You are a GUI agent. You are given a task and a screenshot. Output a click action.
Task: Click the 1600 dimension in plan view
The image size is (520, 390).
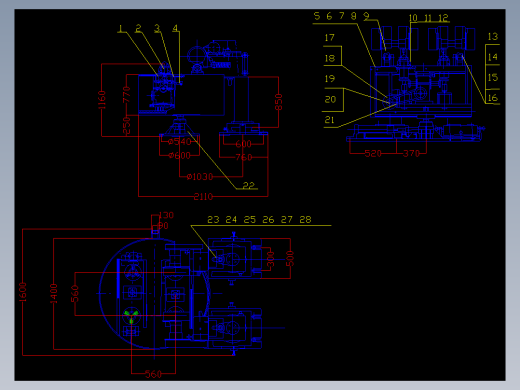[x=23, y=292]
